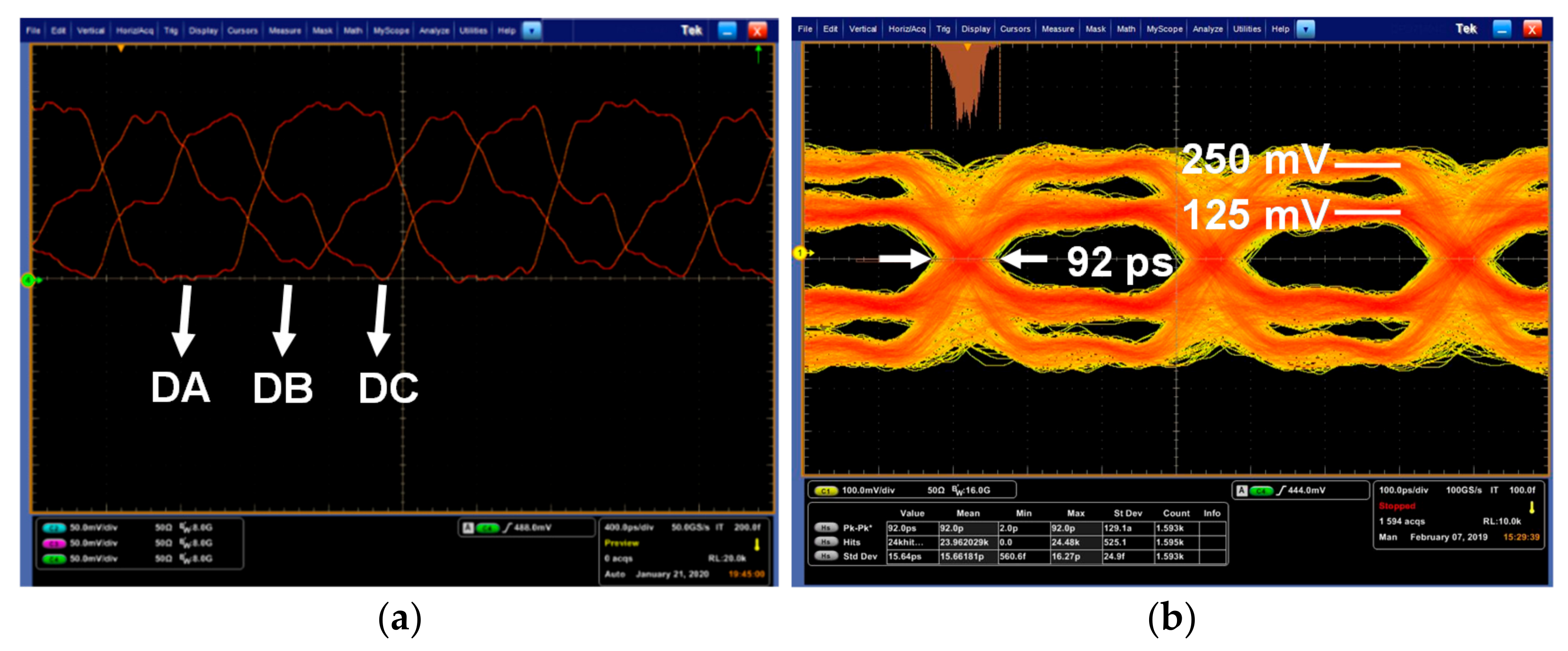Click the green C4 trigger source badge at 488.0mV
This screenshot has width=1568, height=651.
[488, 527]
